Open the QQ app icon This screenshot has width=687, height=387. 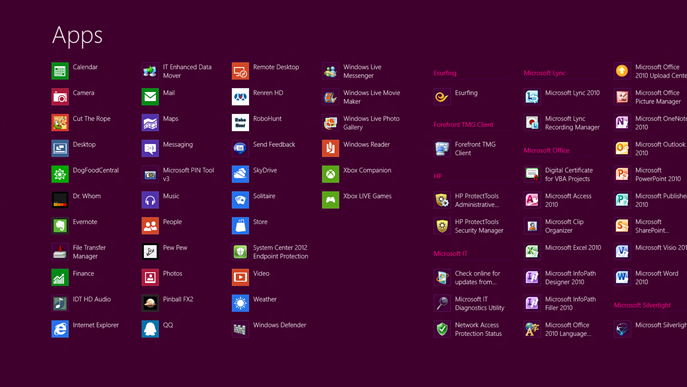click(x=150, y=329)
